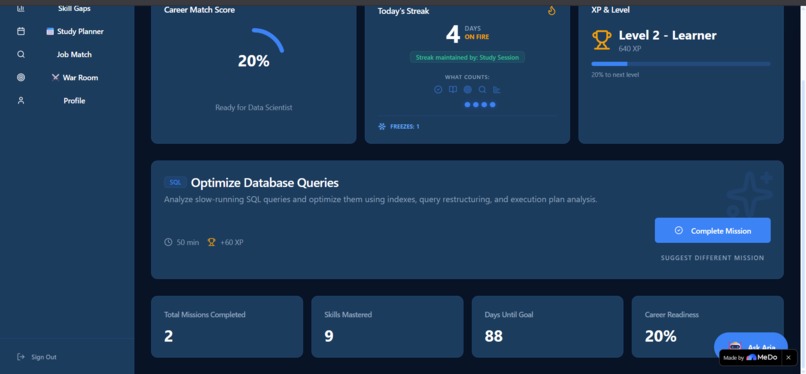Screen dimensions: 806x374
Task: Click the Ready for Data Scientist text
Action: [253, 107]
